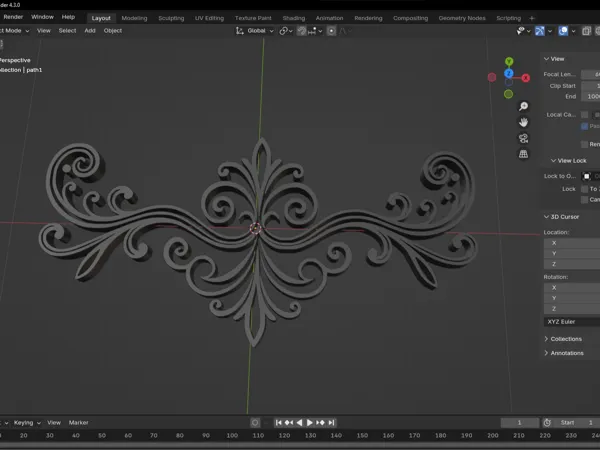Switch to the Sculpting workspace tab

171,18
